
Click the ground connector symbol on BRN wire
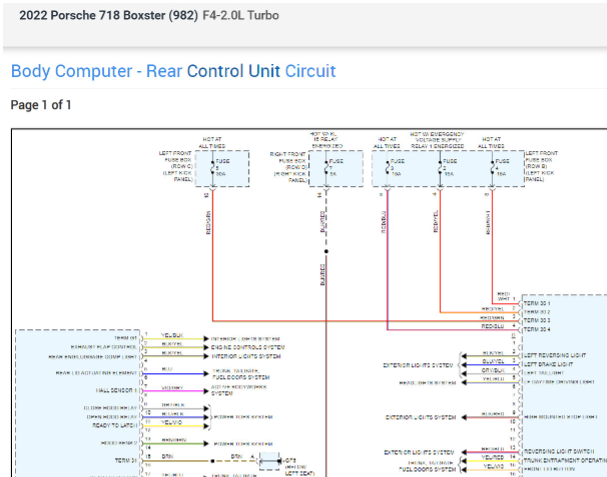(x=269, y=461)
